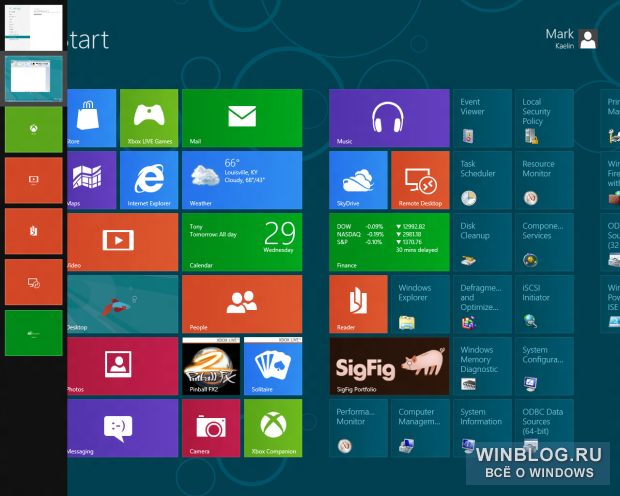The image size is (620, 496).
Task: Open the Desktop tile with fish
Action: click(x=123, y=304)
